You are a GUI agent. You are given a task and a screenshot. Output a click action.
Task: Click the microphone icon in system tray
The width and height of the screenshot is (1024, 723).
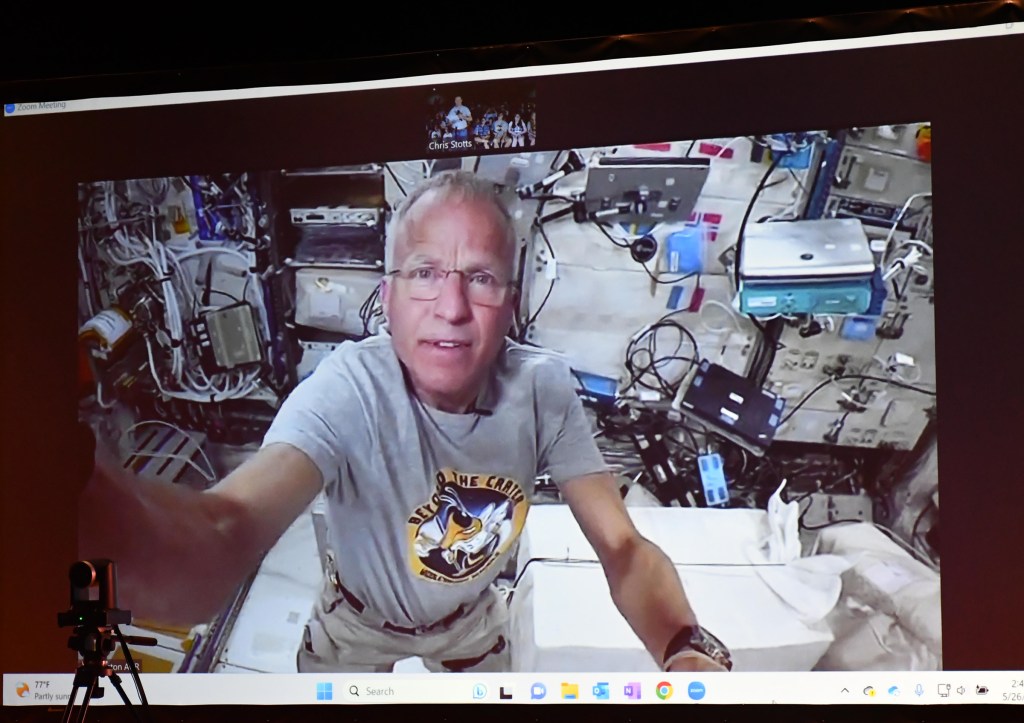(x=919, y=690)
